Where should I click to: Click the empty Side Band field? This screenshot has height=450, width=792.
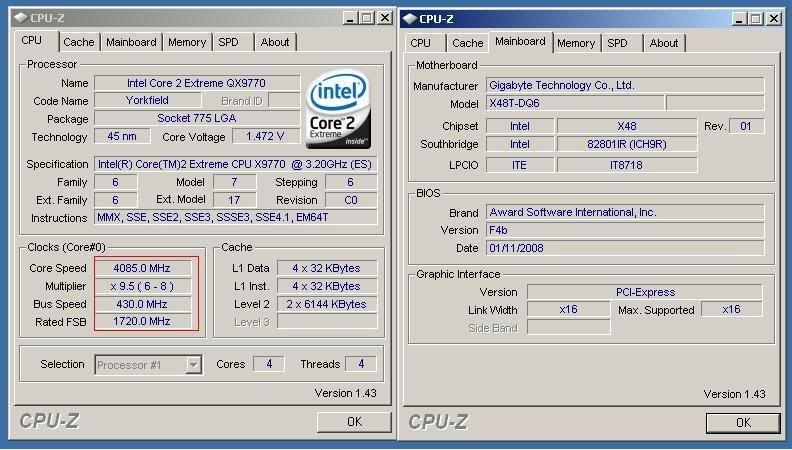(569, 327)
